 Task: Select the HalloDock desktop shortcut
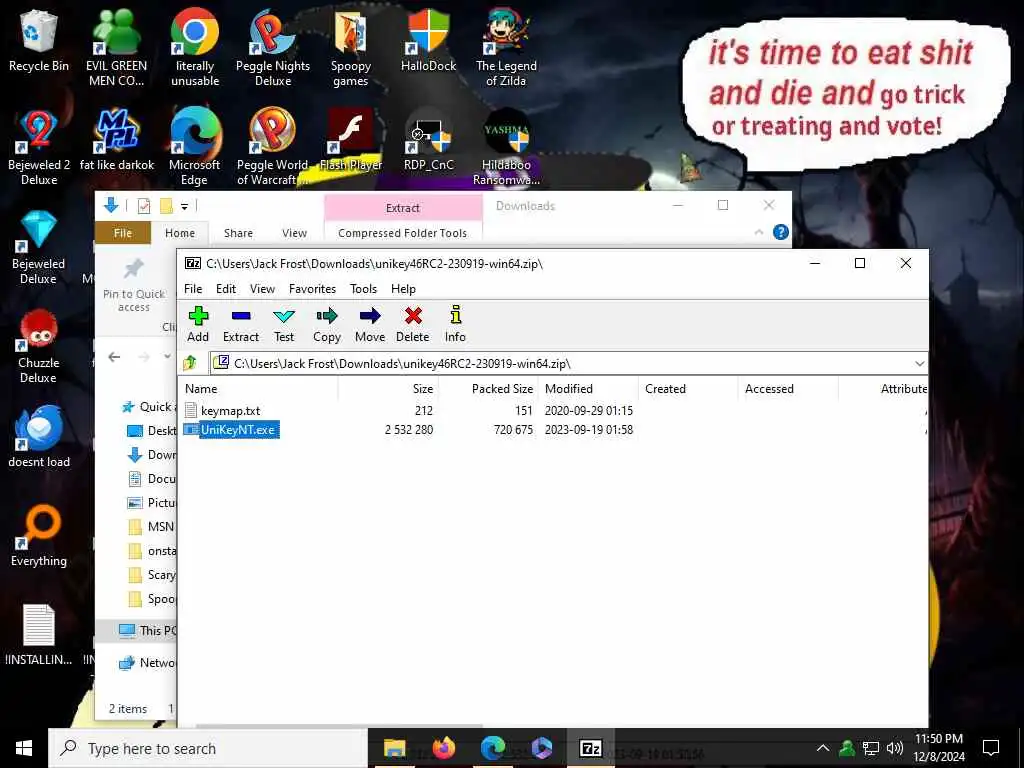pos(428,40)
